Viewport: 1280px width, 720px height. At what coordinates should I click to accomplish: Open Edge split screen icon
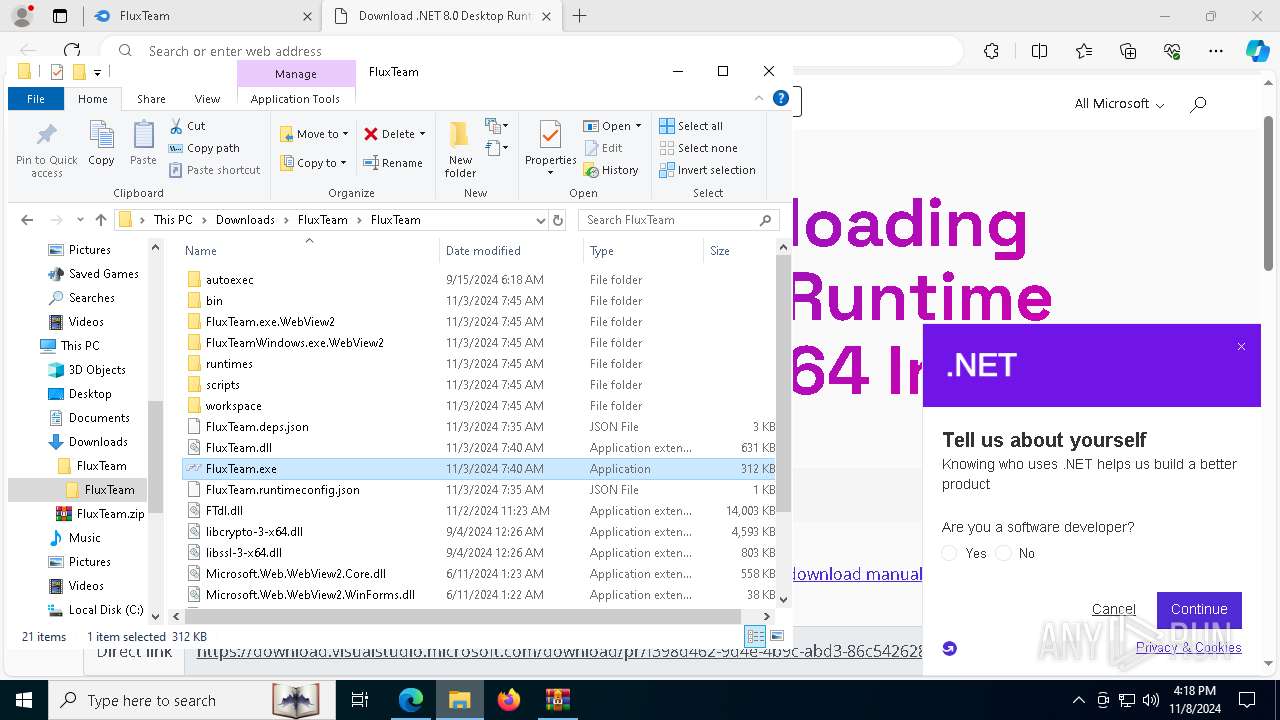pyautogui.click(x=1039, y=51)
